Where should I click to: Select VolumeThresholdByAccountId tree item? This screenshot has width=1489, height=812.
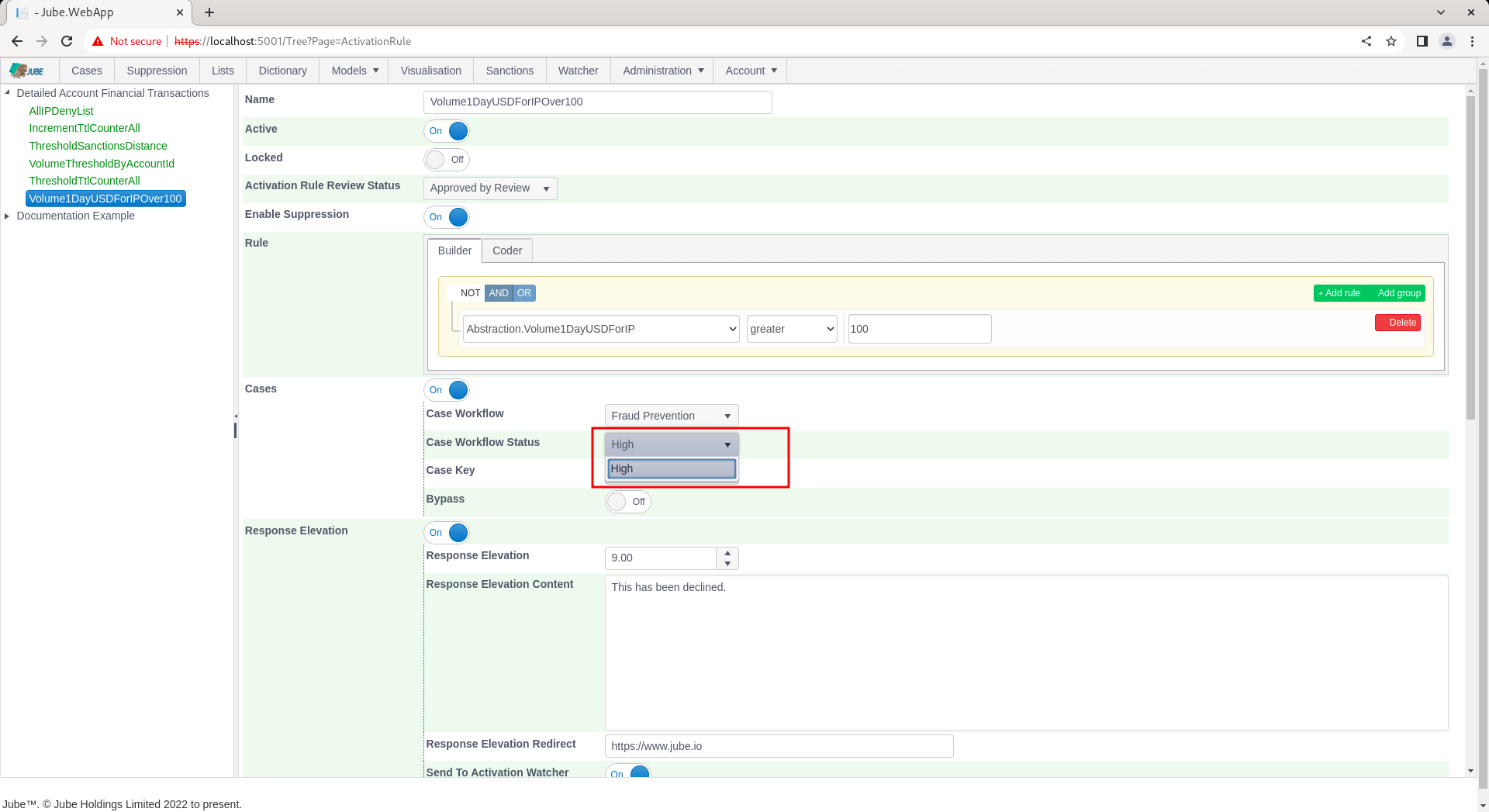(102, 164)
